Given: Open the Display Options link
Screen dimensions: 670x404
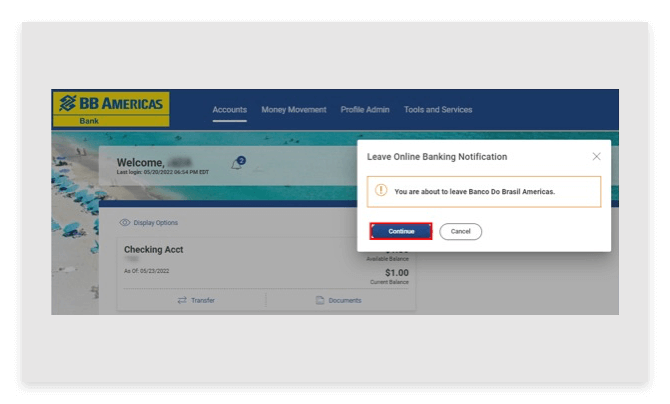Looking at the screenshot, I should click(x=156, y=223).
